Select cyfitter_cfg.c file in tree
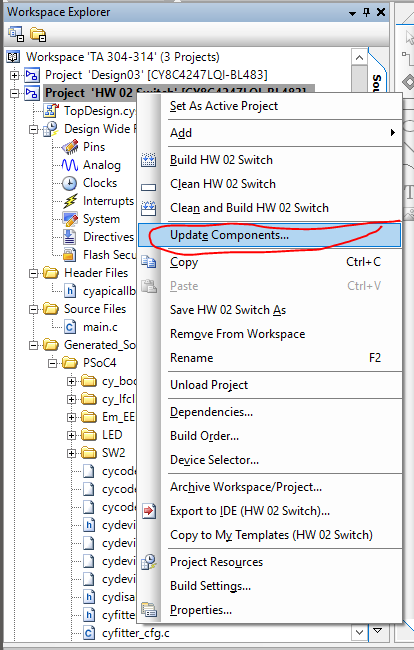 [x=136, y=633]
